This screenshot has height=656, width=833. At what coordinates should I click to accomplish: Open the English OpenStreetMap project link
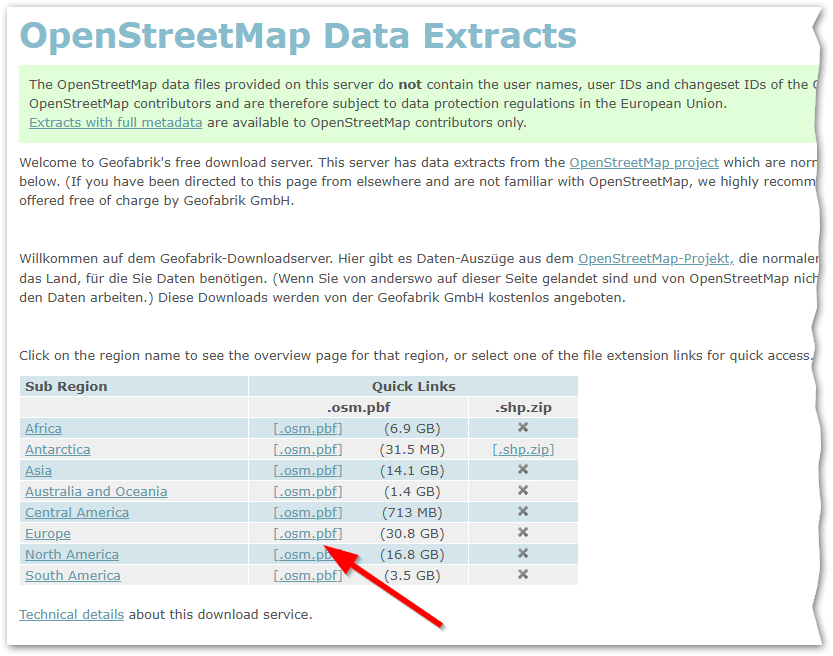point(644,162)
